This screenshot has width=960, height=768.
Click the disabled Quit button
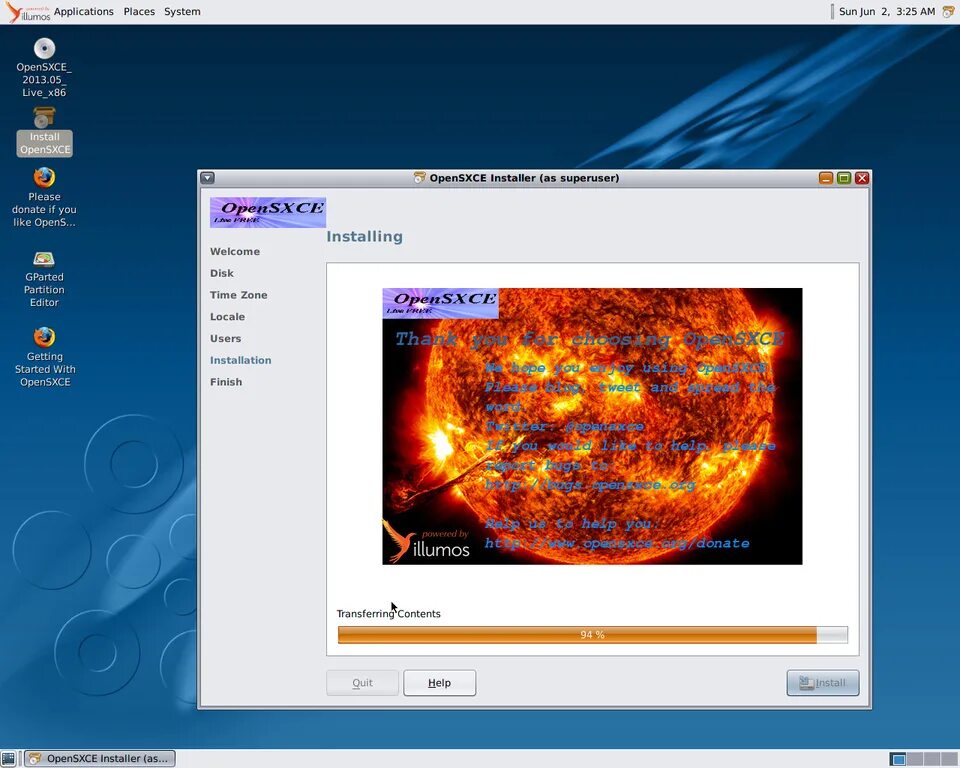tap(362, 683)
